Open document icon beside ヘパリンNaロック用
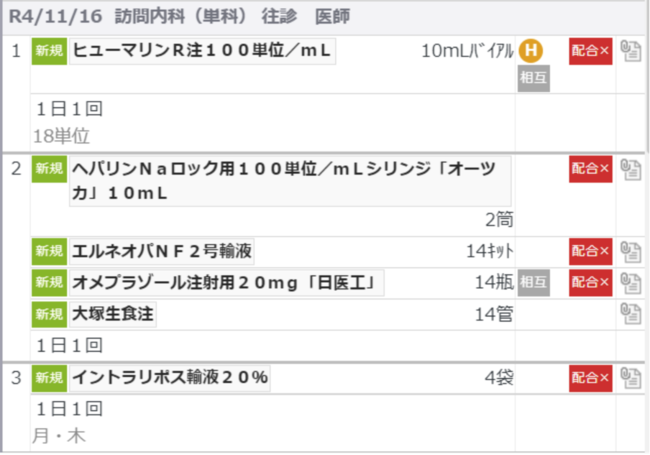 631,169
